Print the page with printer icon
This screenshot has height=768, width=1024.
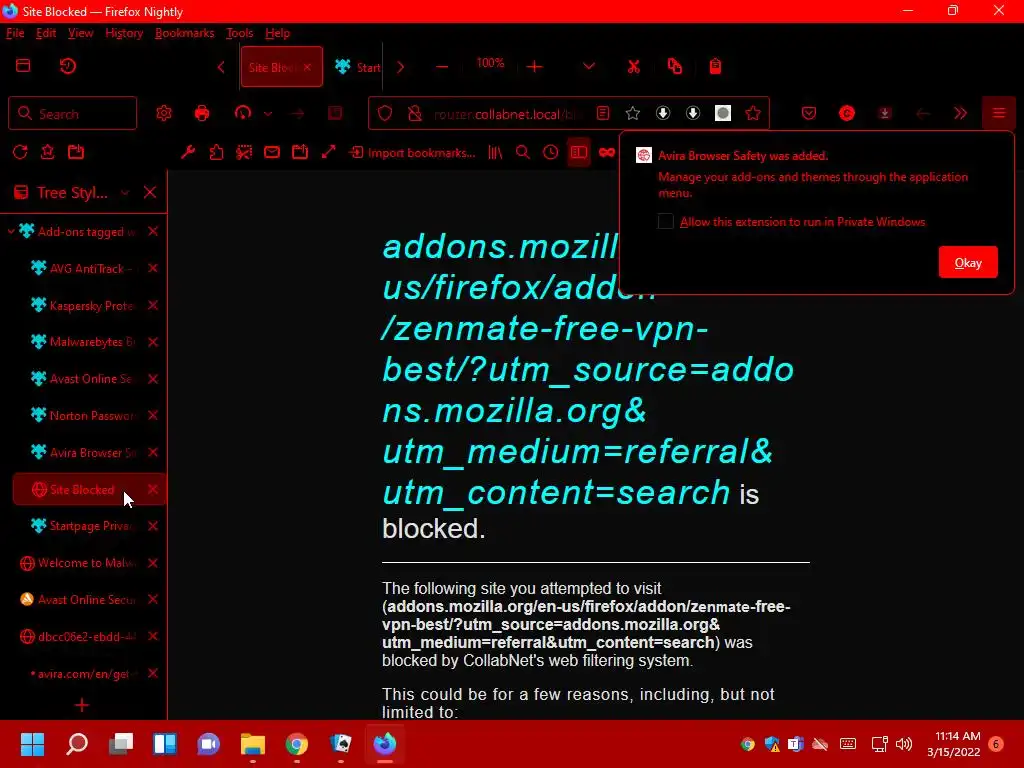coord(202,113)
